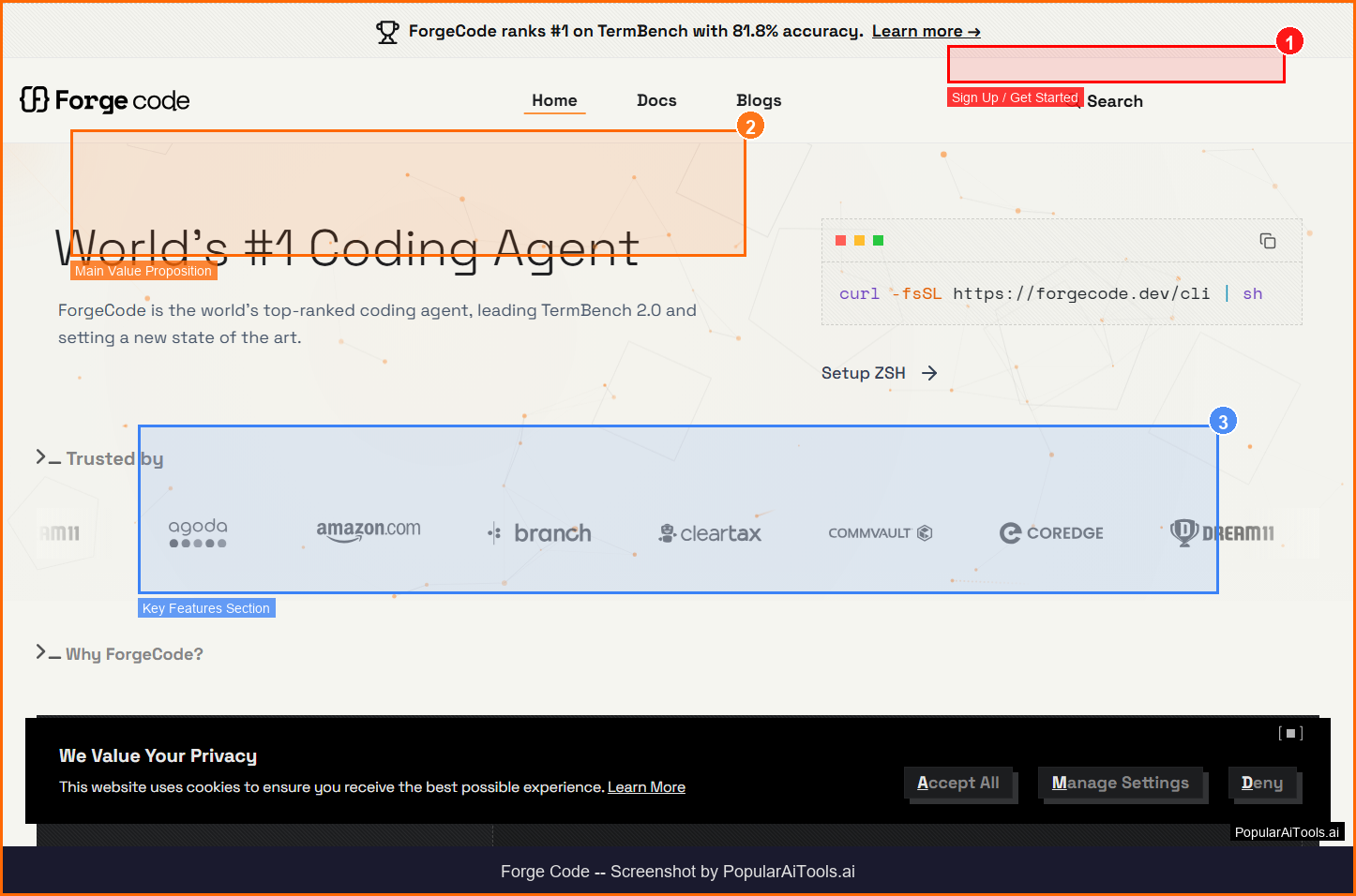Click the Forge code logo
The height and width of the screenshot is (896, 1356).
[105, 100]
